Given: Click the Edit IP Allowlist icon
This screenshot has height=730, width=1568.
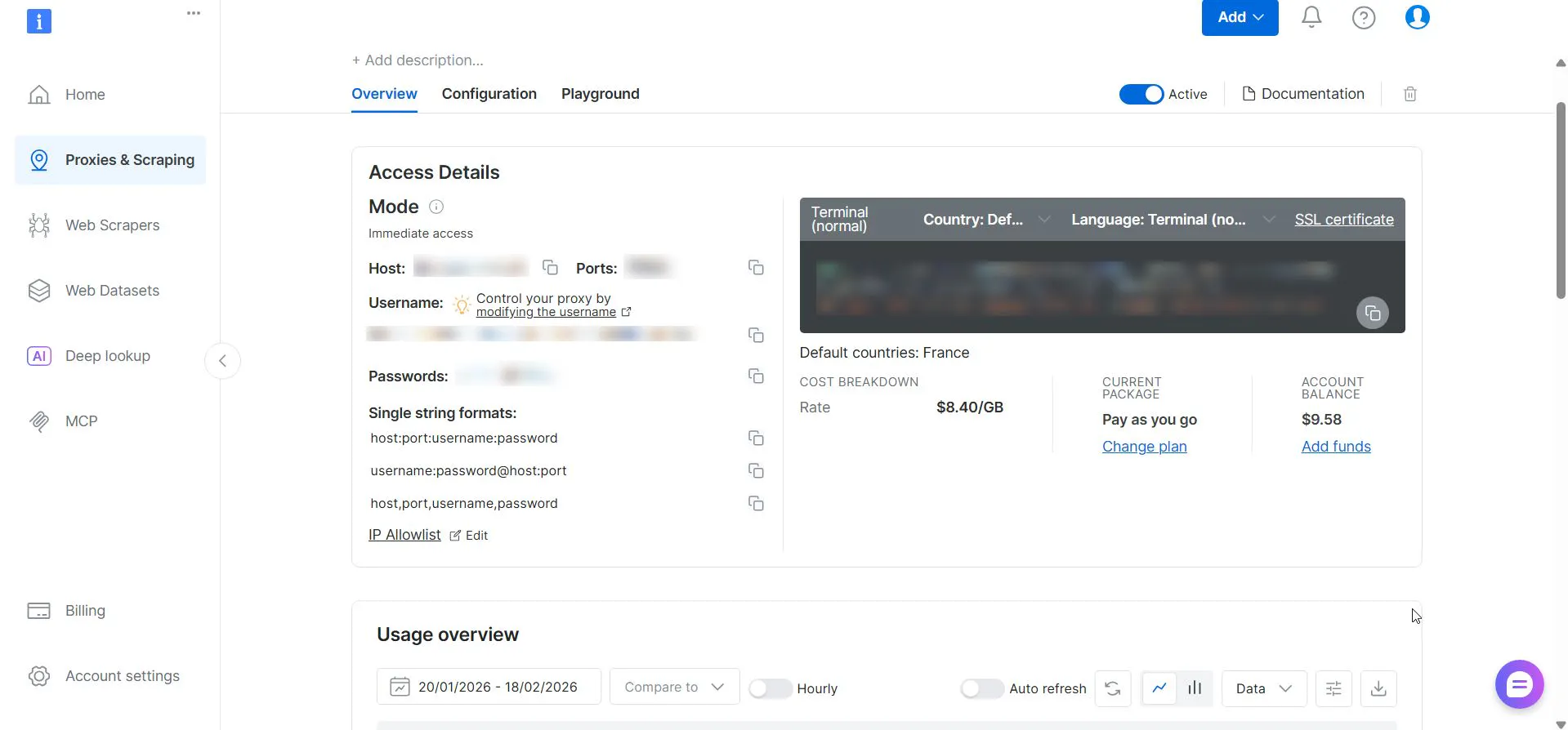Looking at the screenshot, I should pos(455,536).
